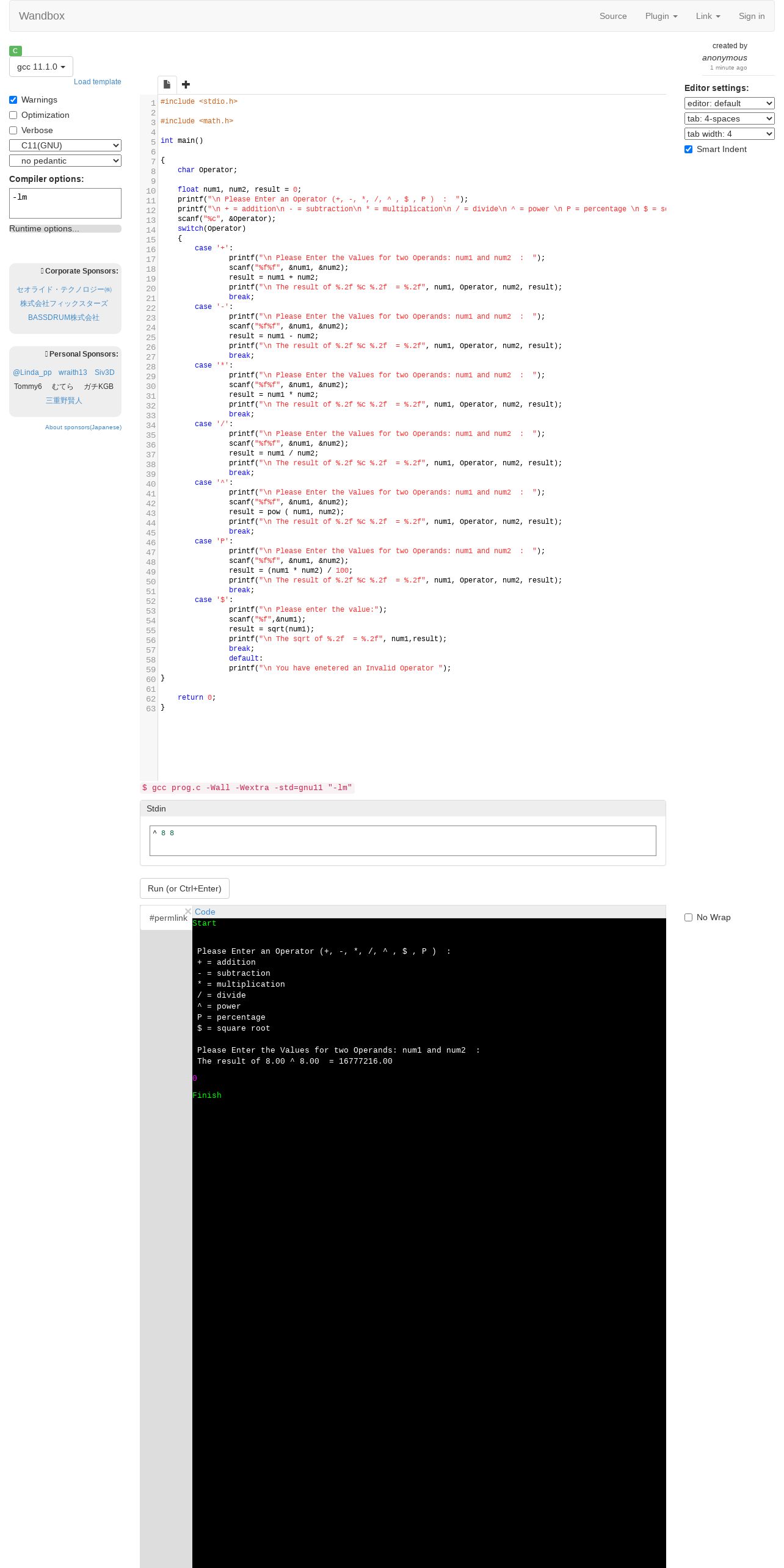The width and height of the screenshot is (784, 1568).
Task: Open the prog.c file tab icon
Action: [167, 84]
